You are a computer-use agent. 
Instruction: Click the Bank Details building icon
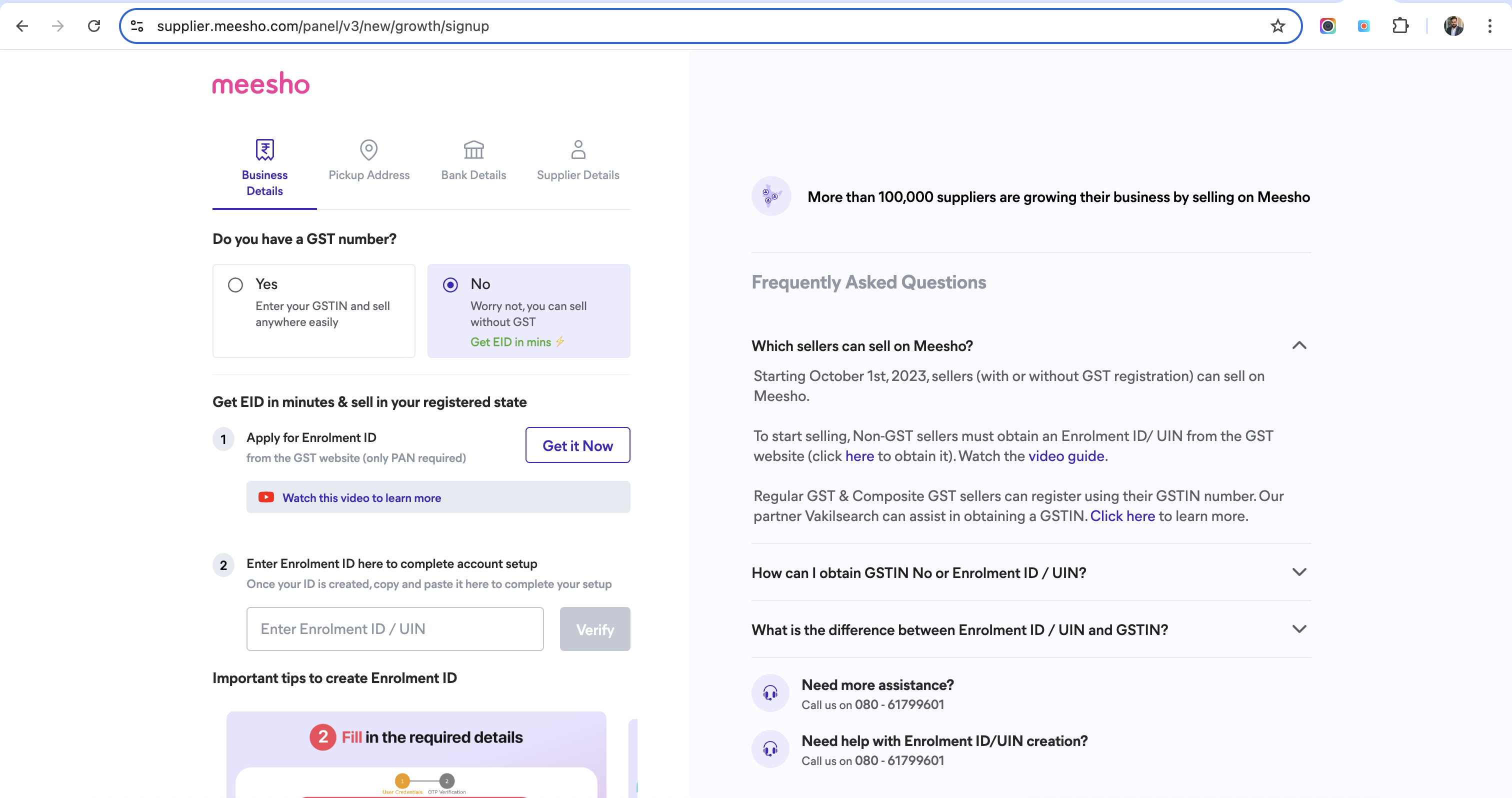click(x=473, y=149)
